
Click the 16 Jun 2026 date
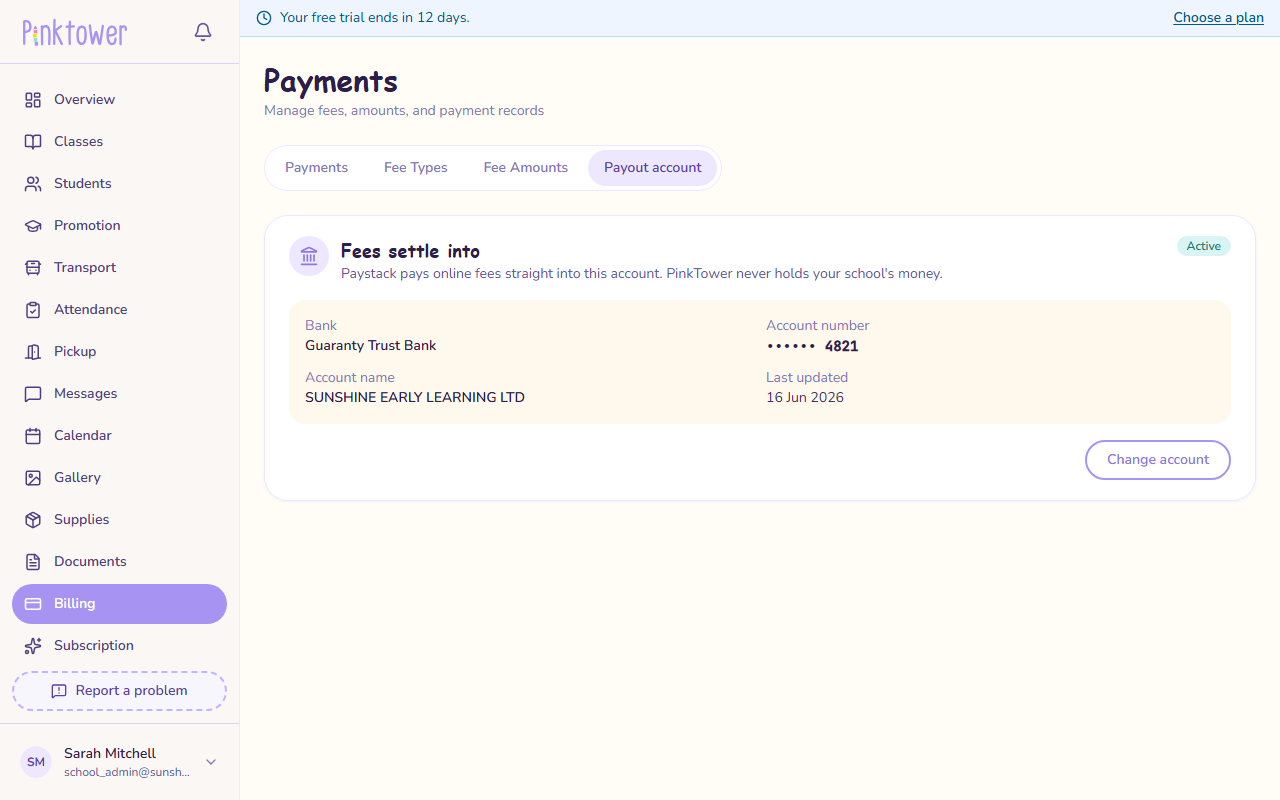[805, 398]
